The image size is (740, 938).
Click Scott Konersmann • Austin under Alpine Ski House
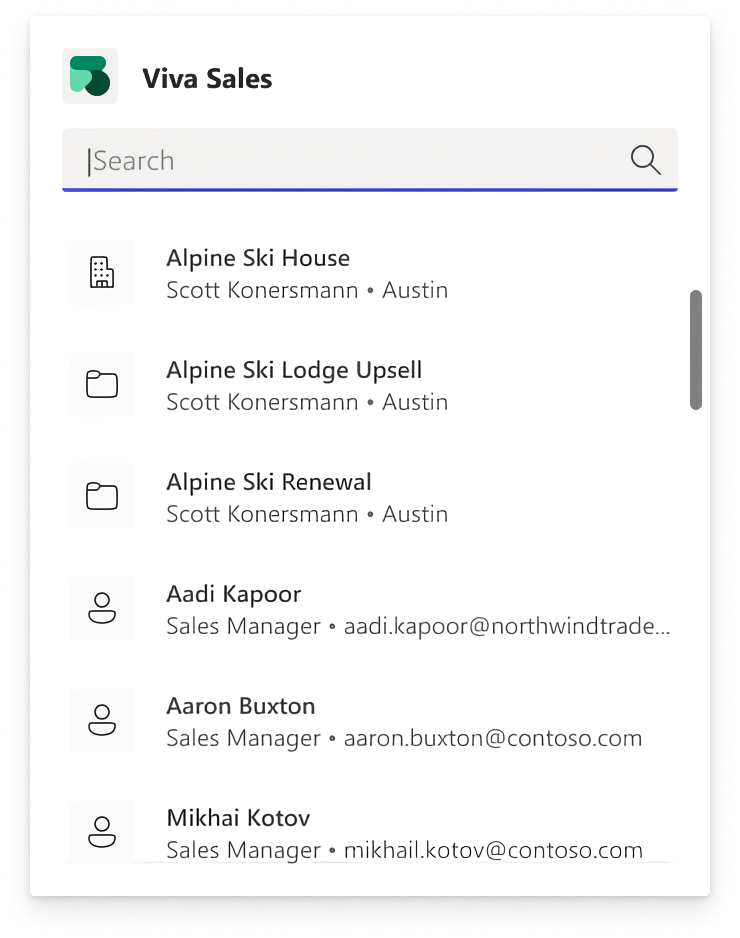(307, 290)
